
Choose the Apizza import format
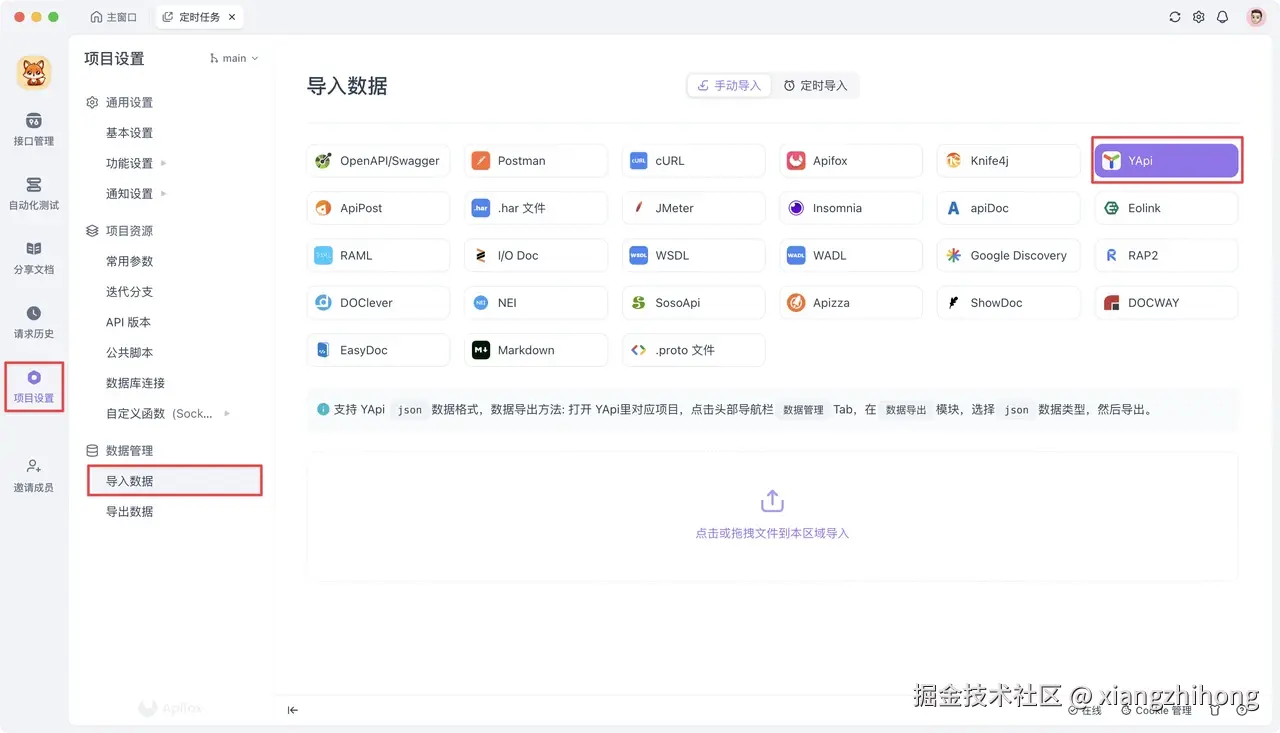(851, 303)
